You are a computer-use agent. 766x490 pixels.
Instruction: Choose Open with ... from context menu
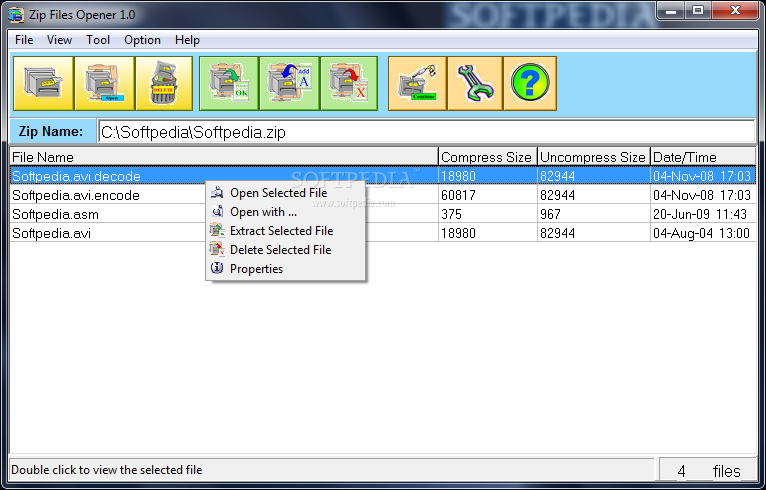pyautogui.click(x=286, y=212)
